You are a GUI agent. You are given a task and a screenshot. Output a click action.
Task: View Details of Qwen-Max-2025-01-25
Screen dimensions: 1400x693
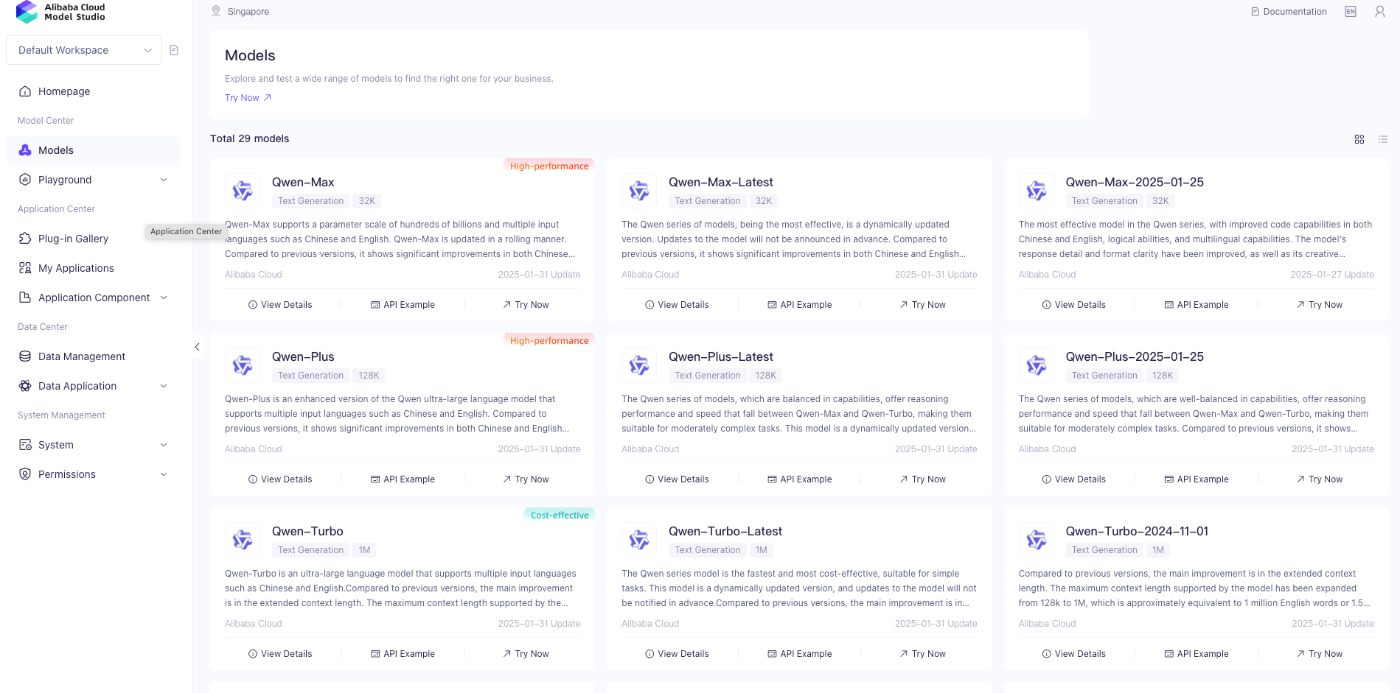tap(1074, 305)
